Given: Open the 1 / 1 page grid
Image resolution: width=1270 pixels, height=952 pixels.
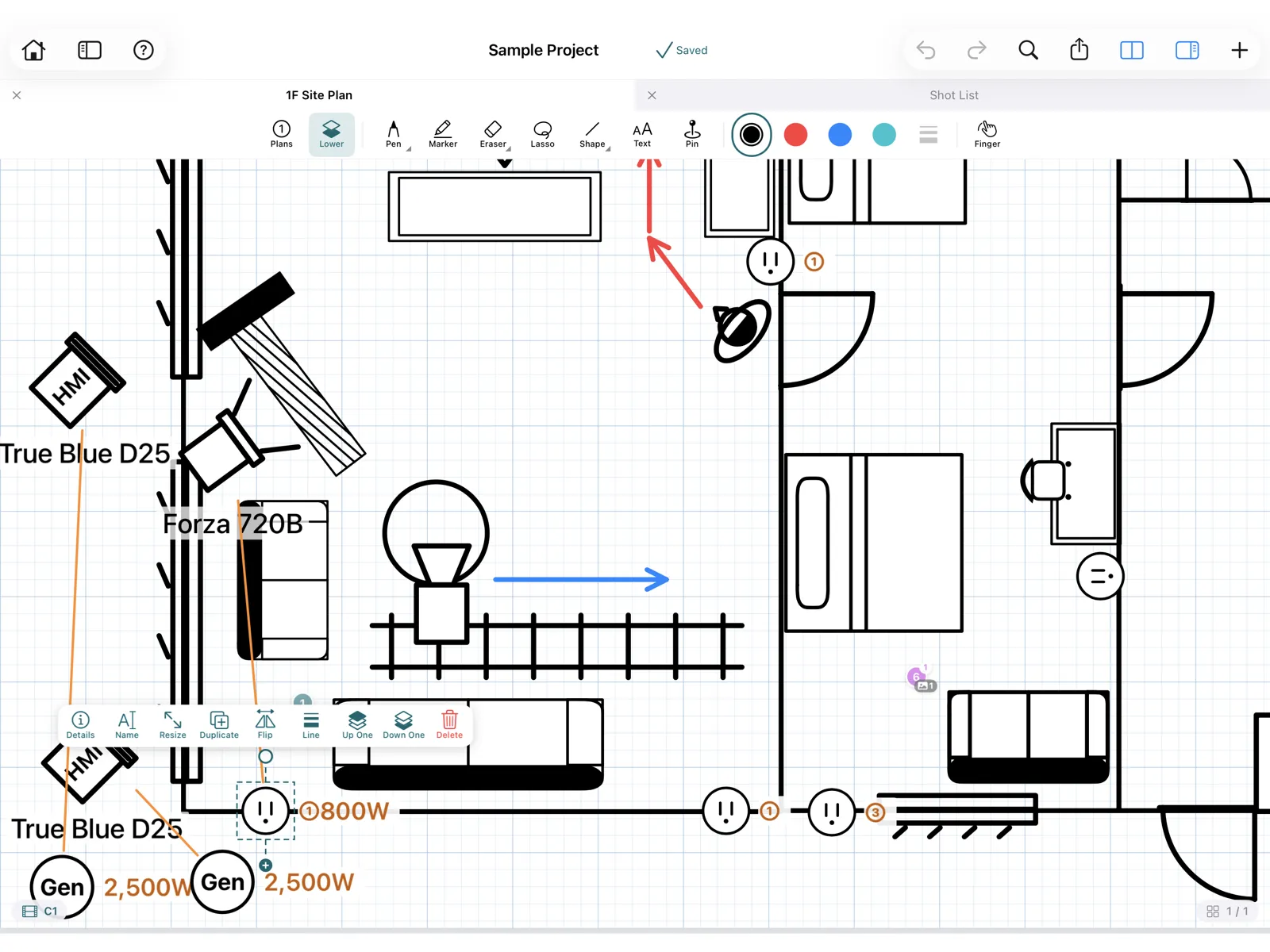Looking at the screenshot, I should (x=1227, y=912).
